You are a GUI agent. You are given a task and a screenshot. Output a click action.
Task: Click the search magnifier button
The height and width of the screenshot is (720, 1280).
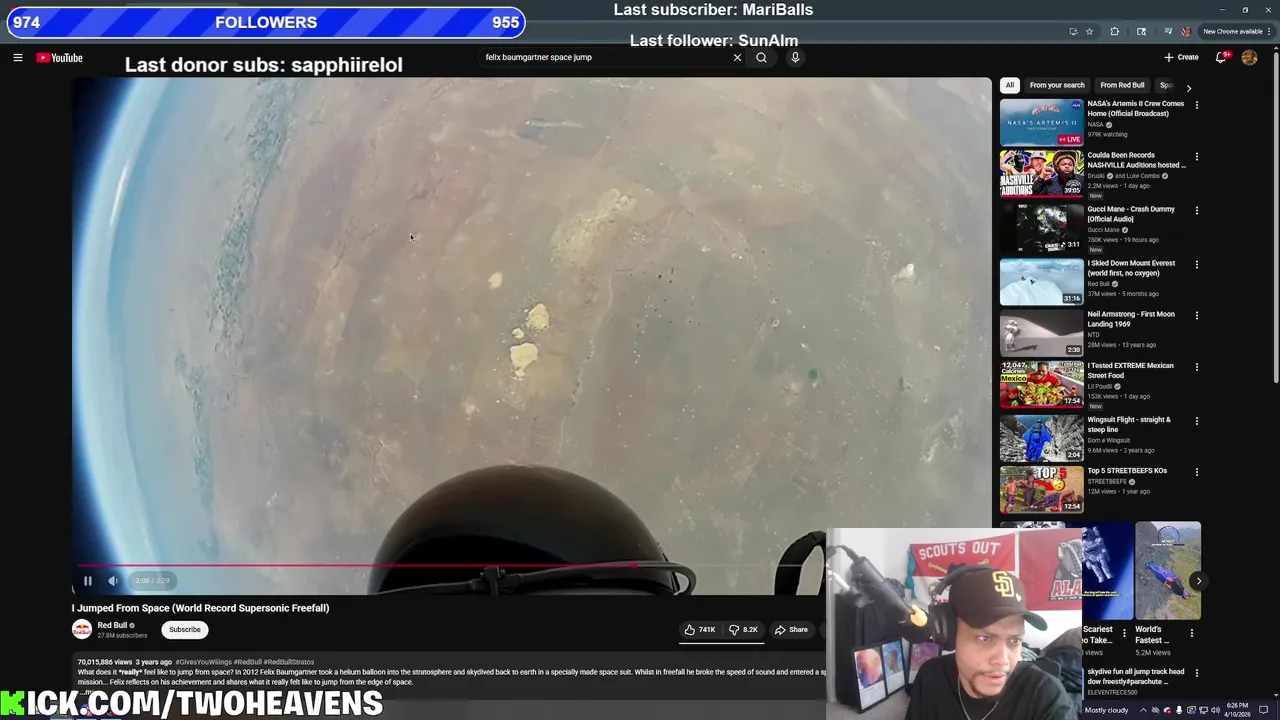[x=761, y=57]
